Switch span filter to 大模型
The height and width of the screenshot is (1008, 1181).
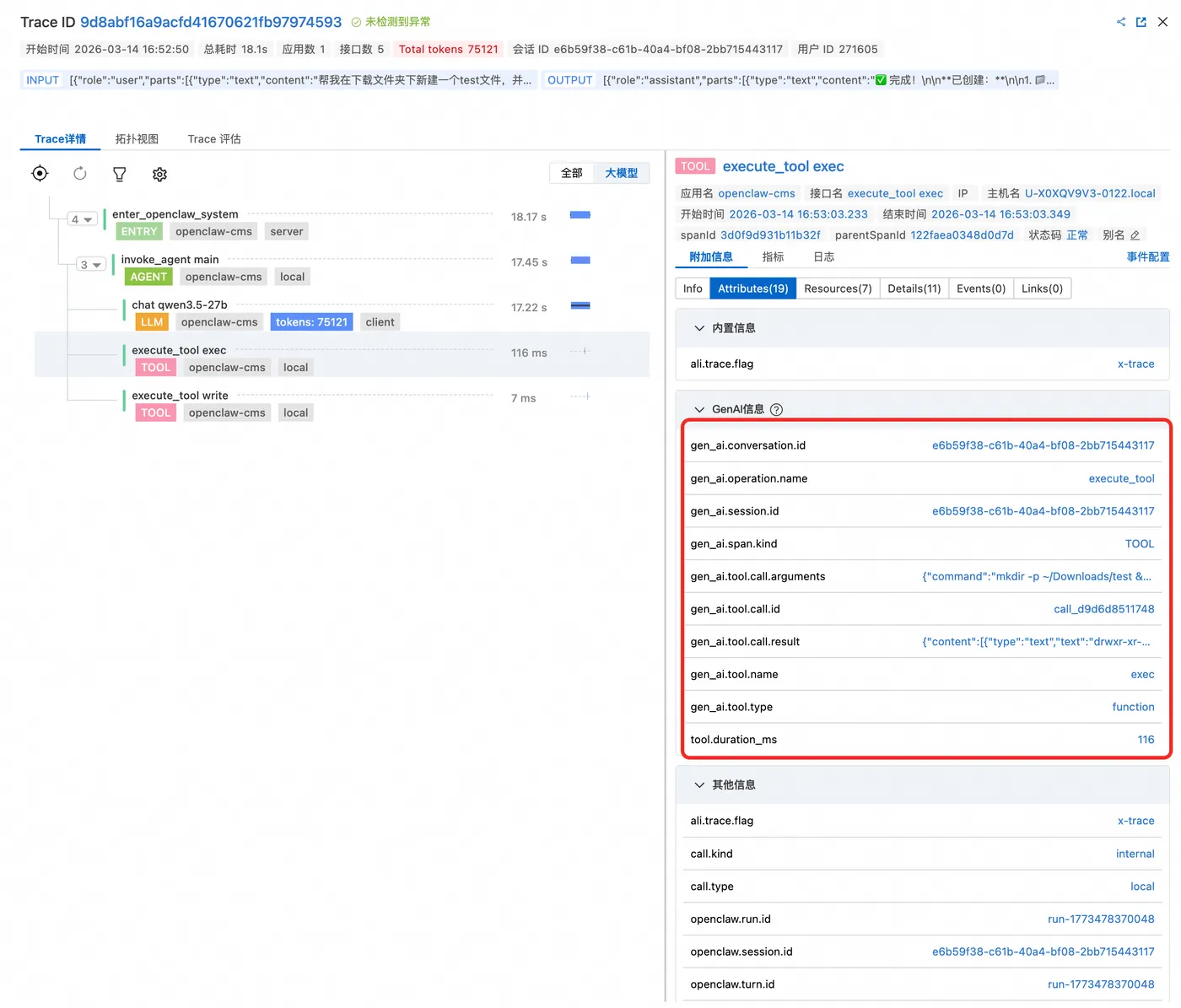click(x=622, y=173)
